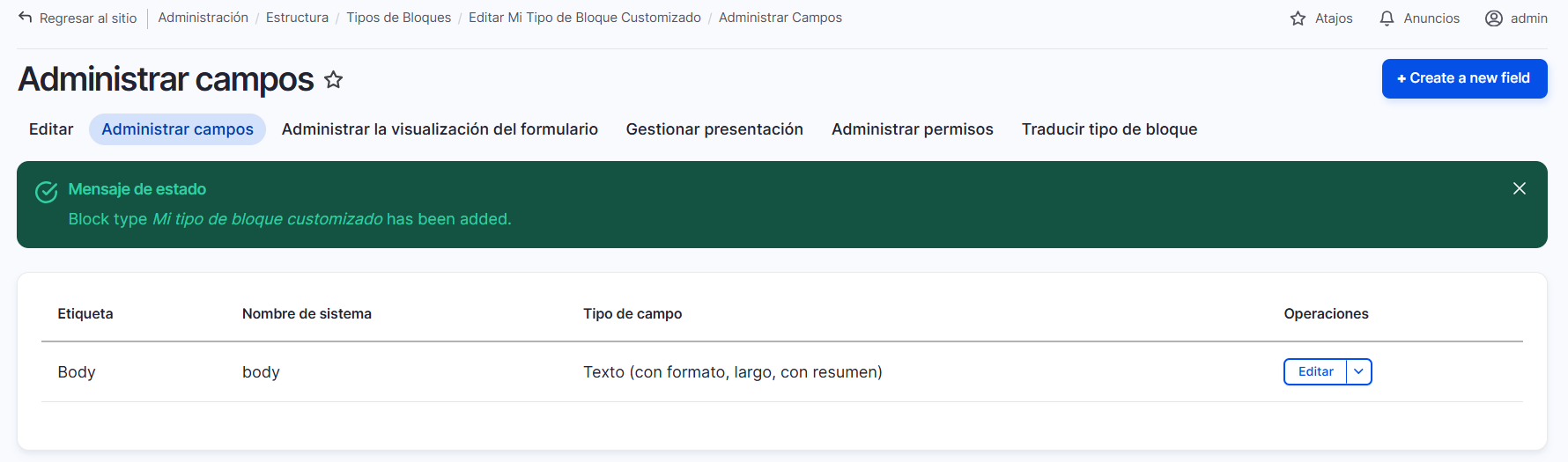Switch to the Editar tab
This screenshot has height=462, width=1568.
(x=51, y=129)
